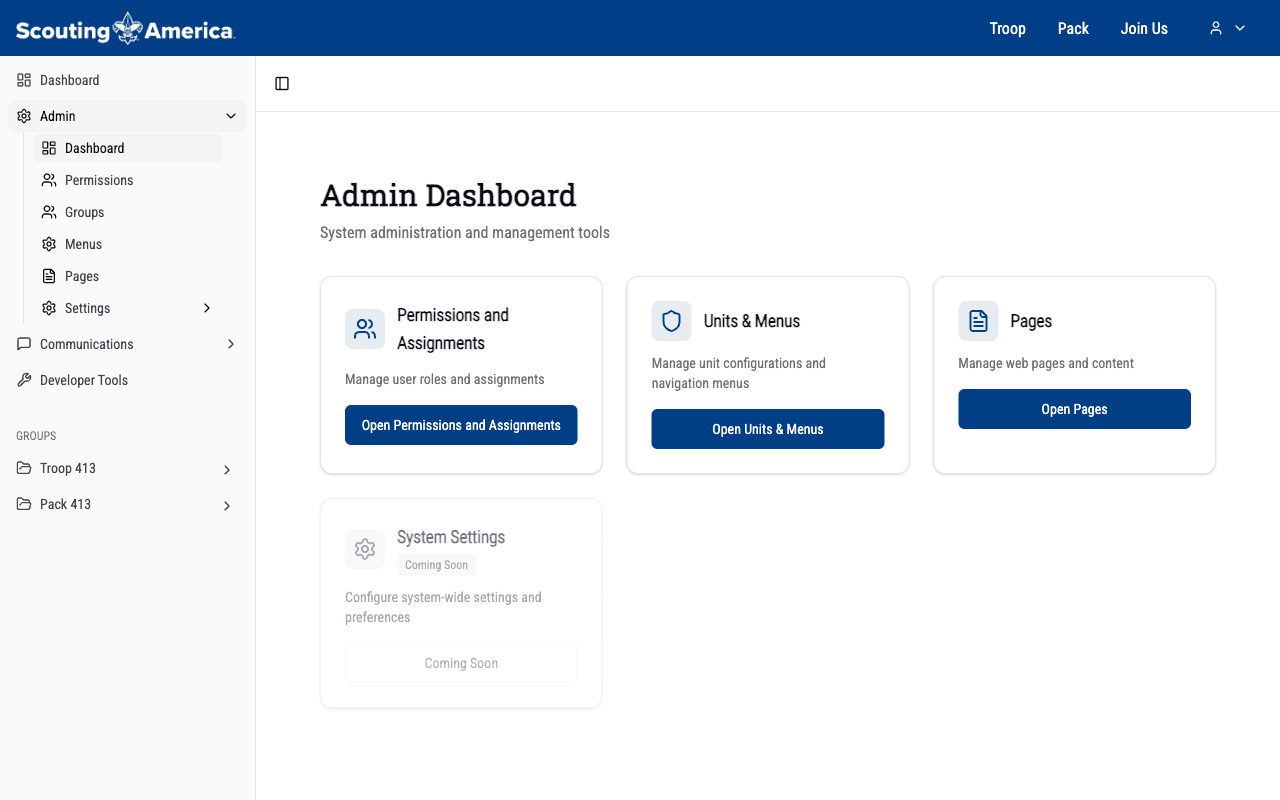
Task: Expand the Pack 413 group chevron
Action: tap(227, 506)
